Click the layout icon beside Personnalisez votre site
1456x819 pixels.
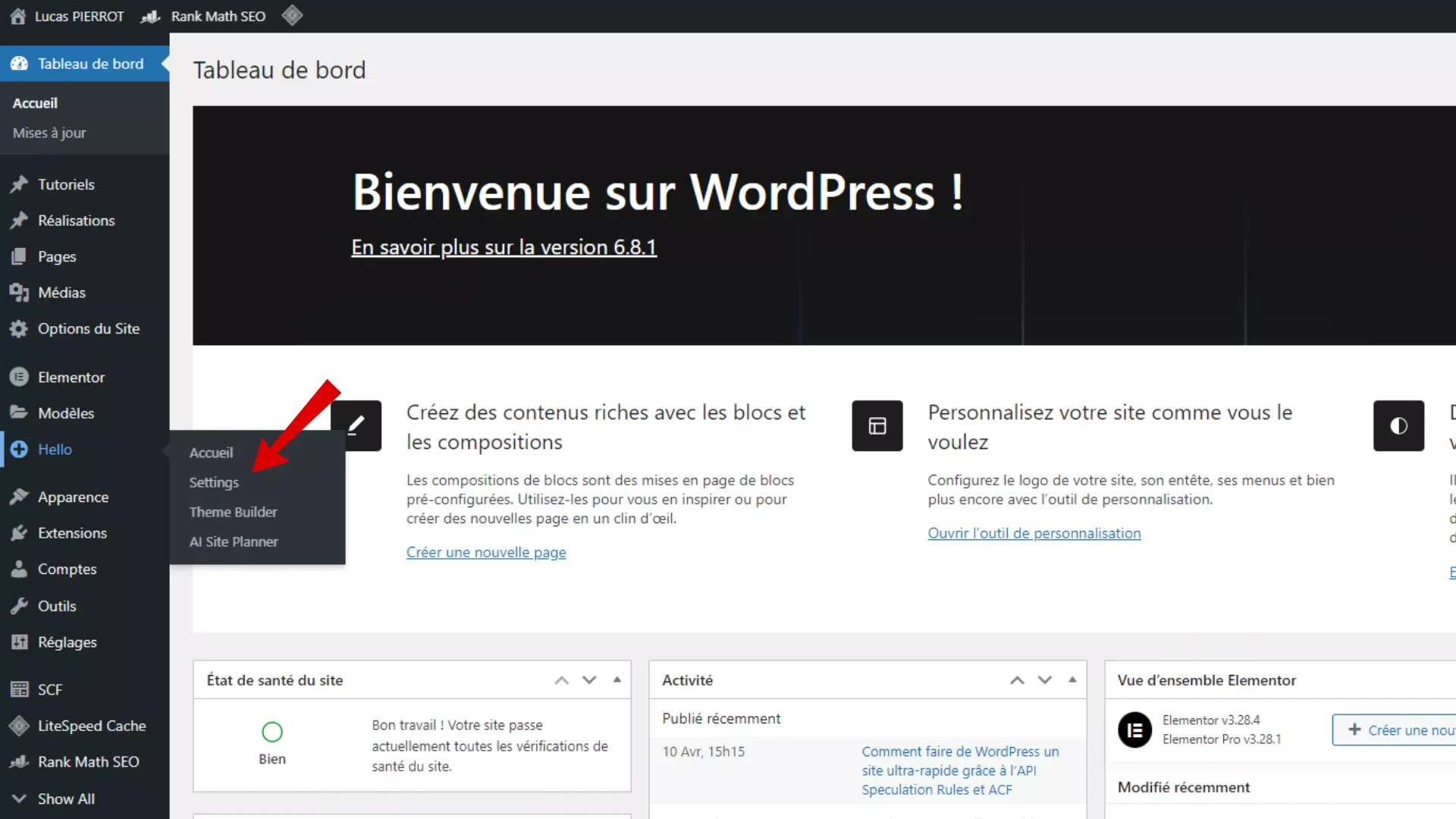(x=877, y=425)
